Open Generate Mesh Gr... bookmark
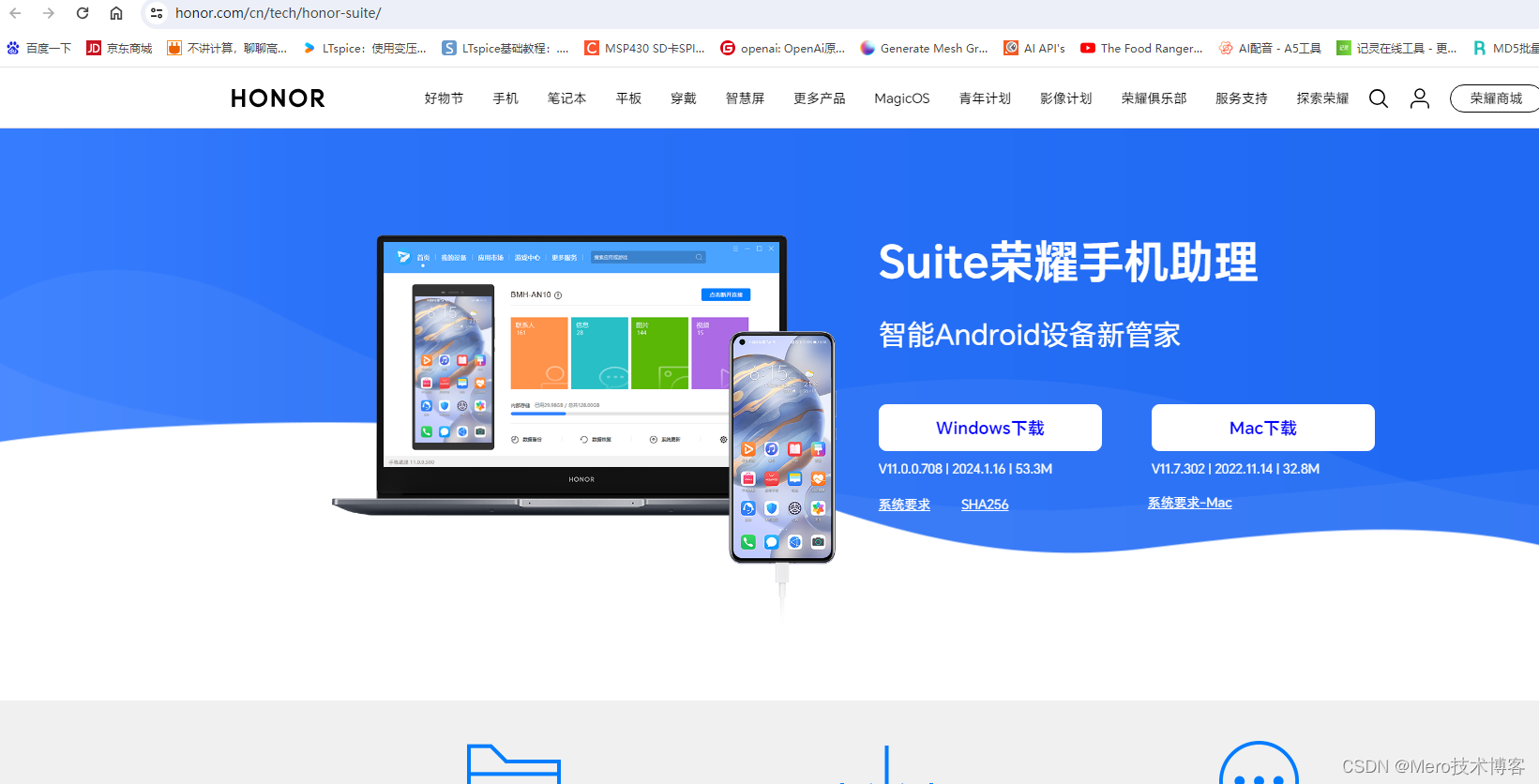The image size is (1539, 784). click(x=924, y=48)
